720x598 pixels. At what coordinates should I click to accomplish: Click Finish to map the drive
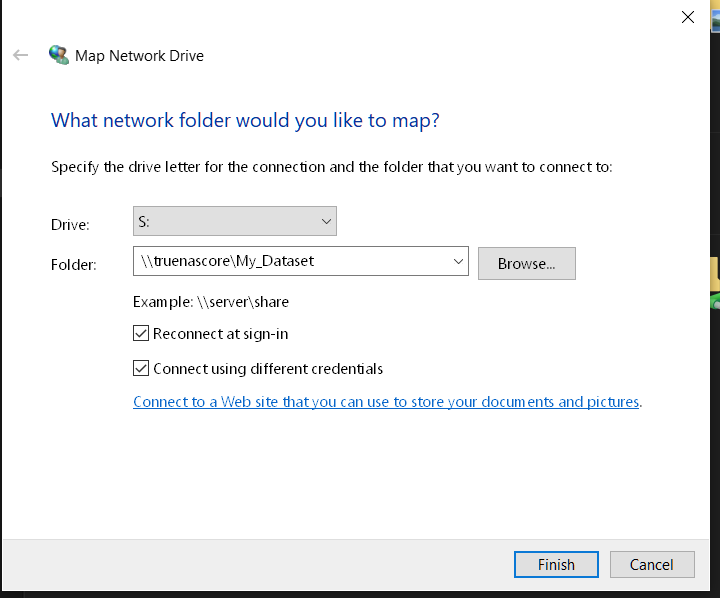point(556,564)
